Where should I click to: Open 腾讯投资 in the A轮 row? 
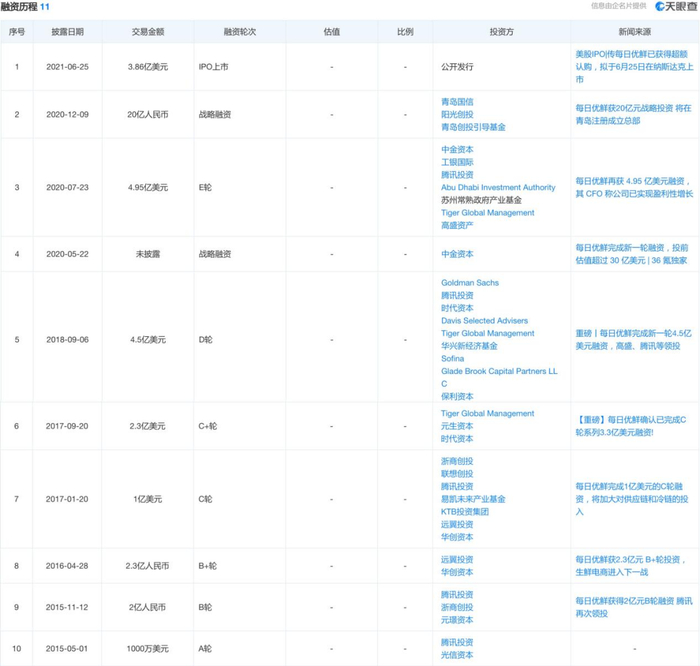457,642
